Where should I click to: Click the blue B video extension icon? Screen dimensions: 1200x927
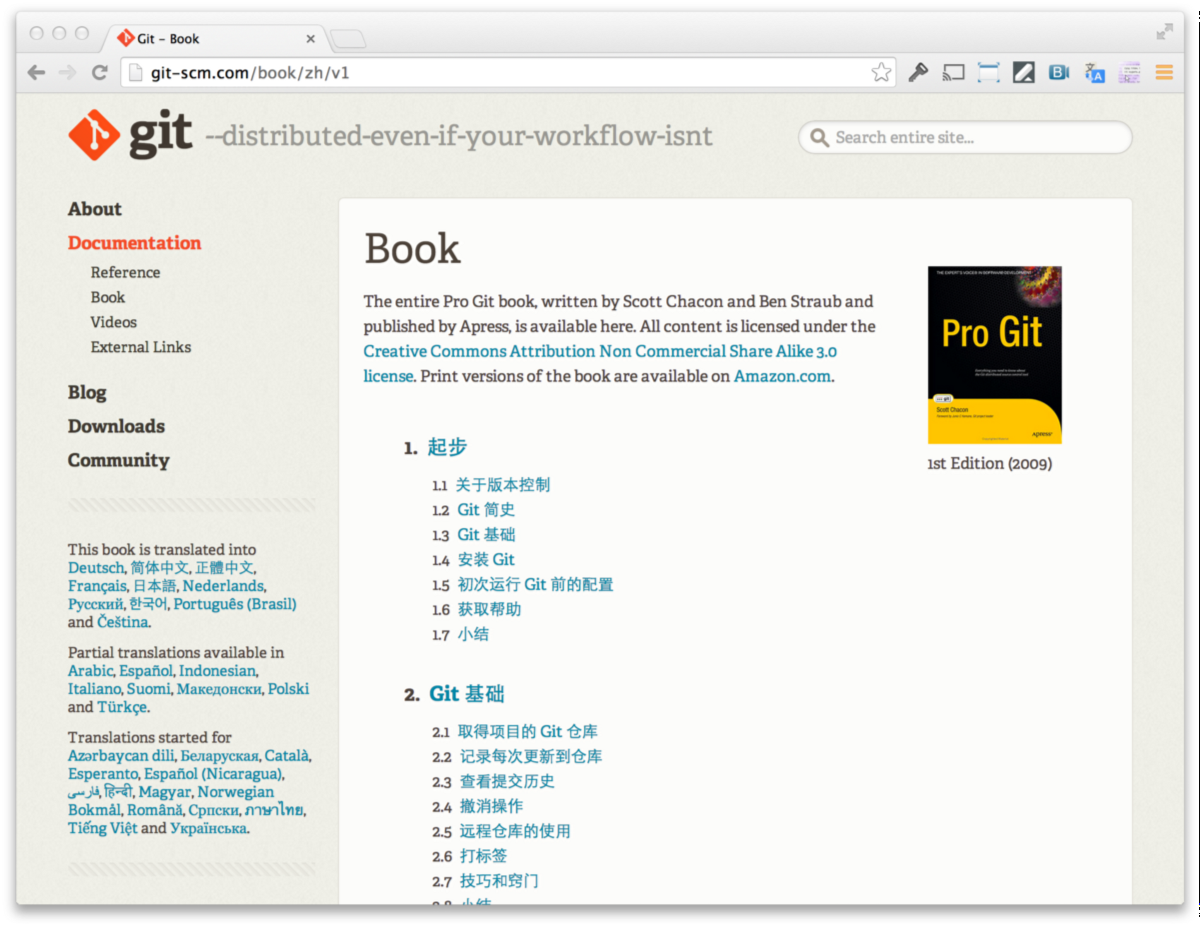(1058, 72)
